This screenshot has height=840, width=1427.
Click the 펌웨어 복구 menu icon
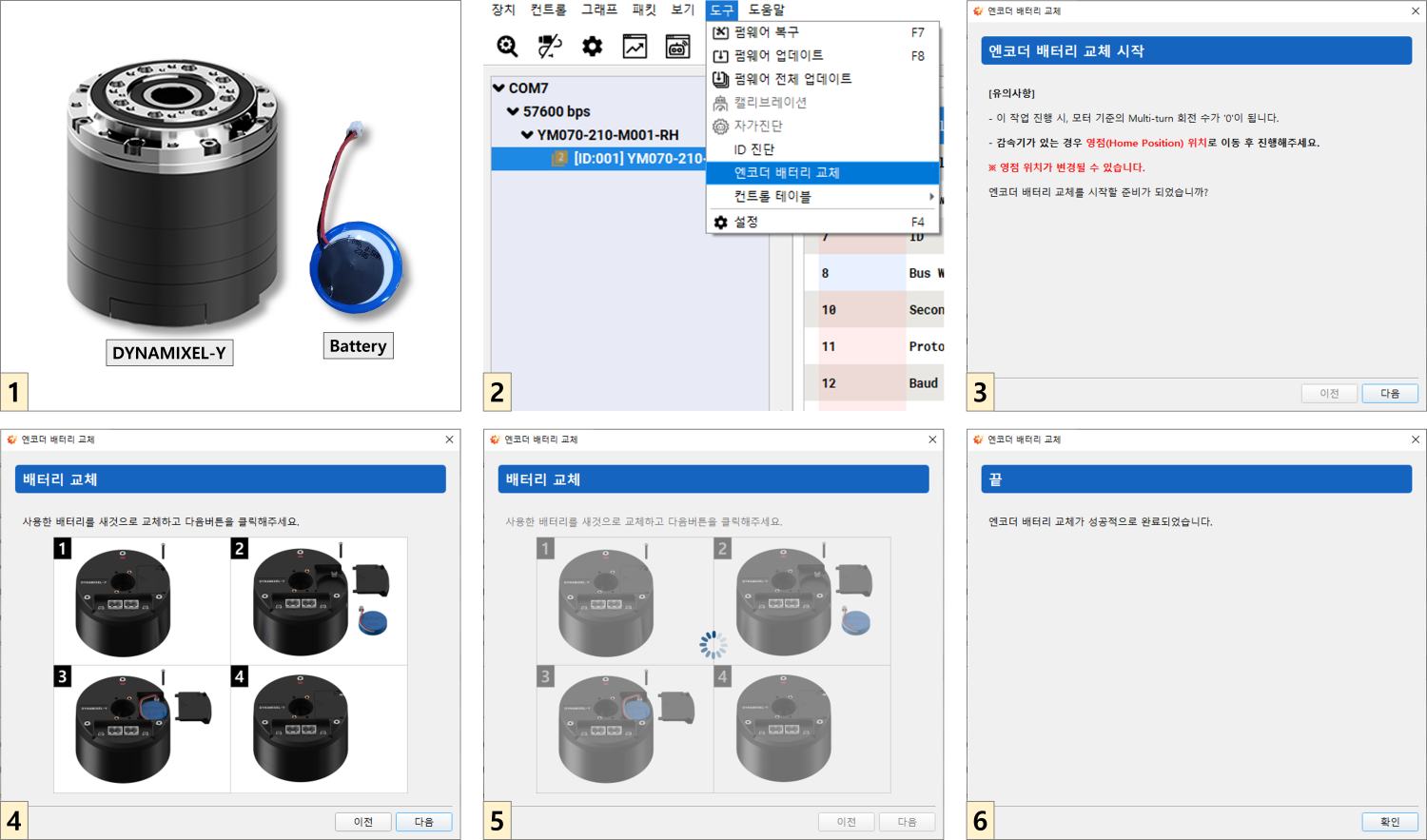720,32
